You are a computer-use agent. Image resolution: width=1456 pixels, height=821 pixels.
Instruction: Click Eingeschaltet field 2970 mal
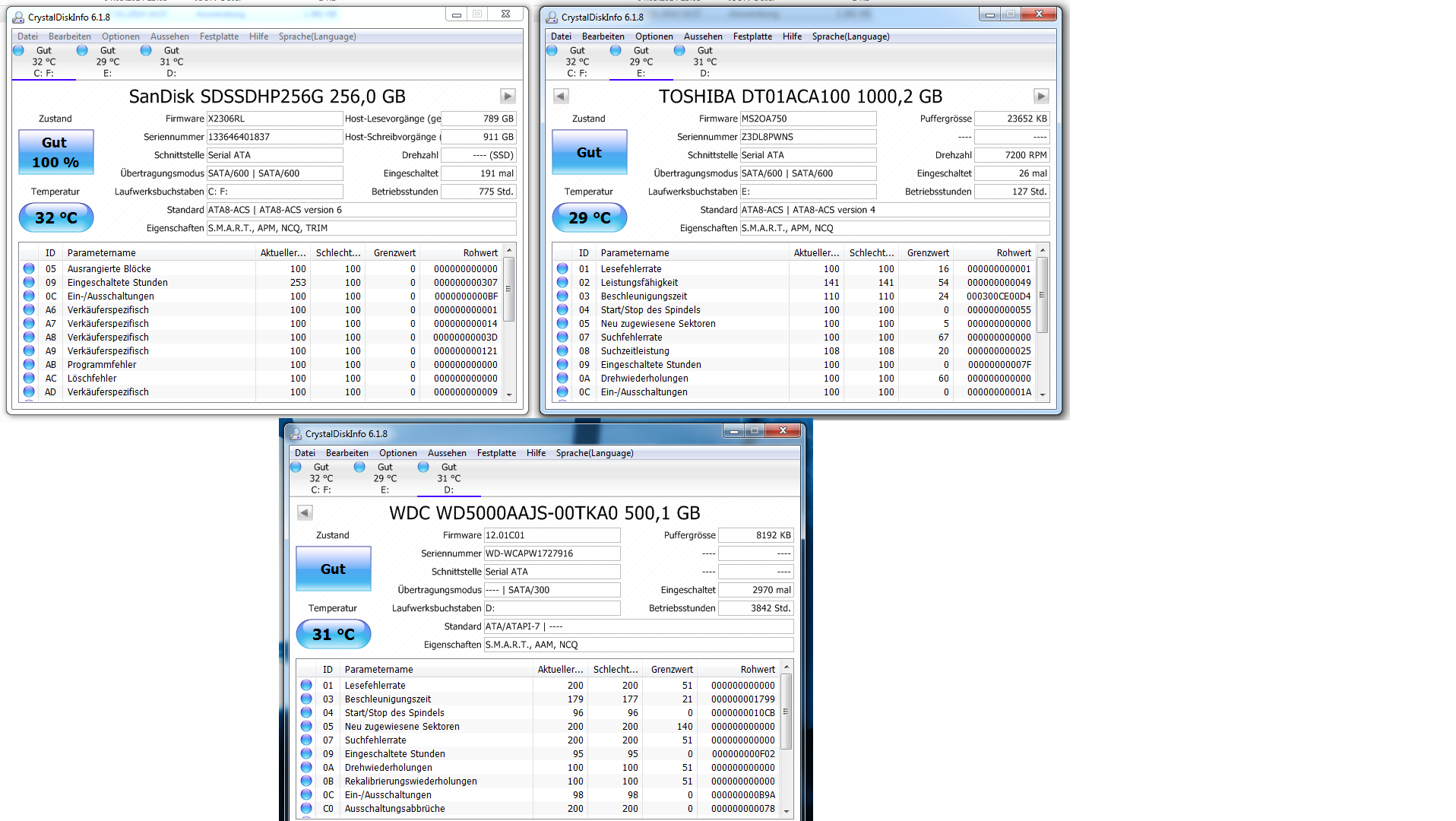coord(756,590)
